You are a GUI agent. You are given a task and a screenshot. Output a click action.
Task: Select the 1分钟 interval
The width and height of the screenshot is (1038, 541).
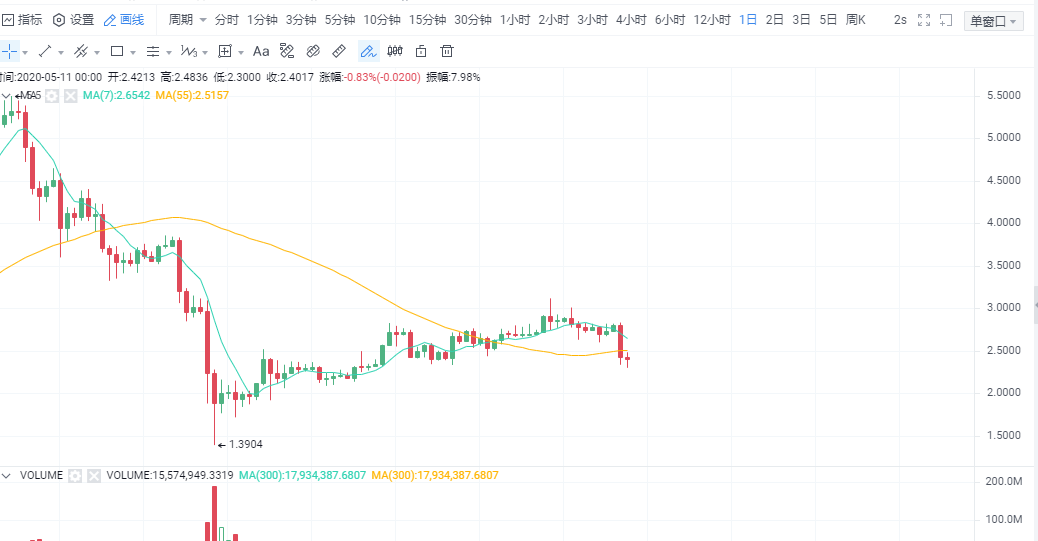click(x=262, y=20)
